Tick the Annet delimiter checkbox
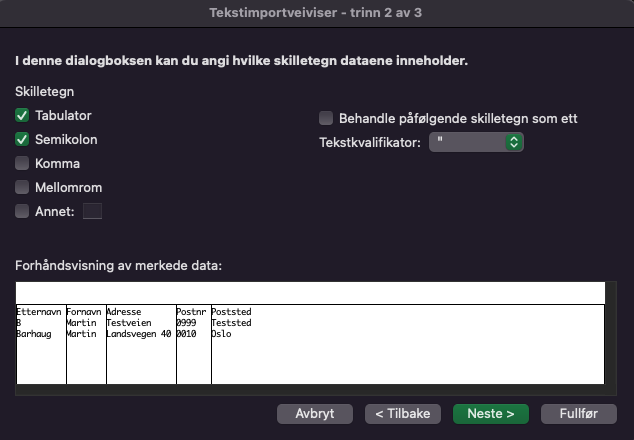 pyautogui.click(x=22, y=211)
